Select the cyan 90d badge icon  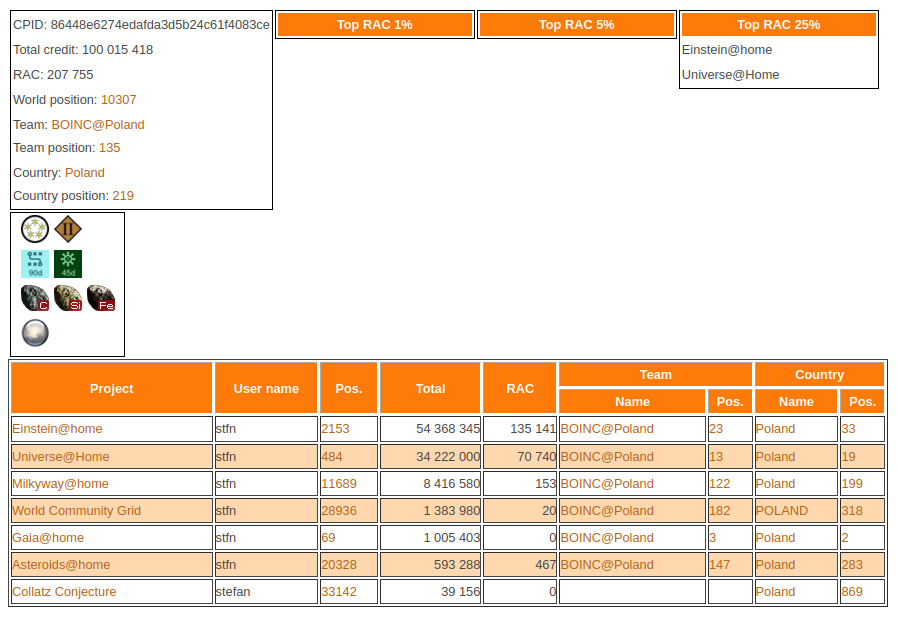click(35, 264)
